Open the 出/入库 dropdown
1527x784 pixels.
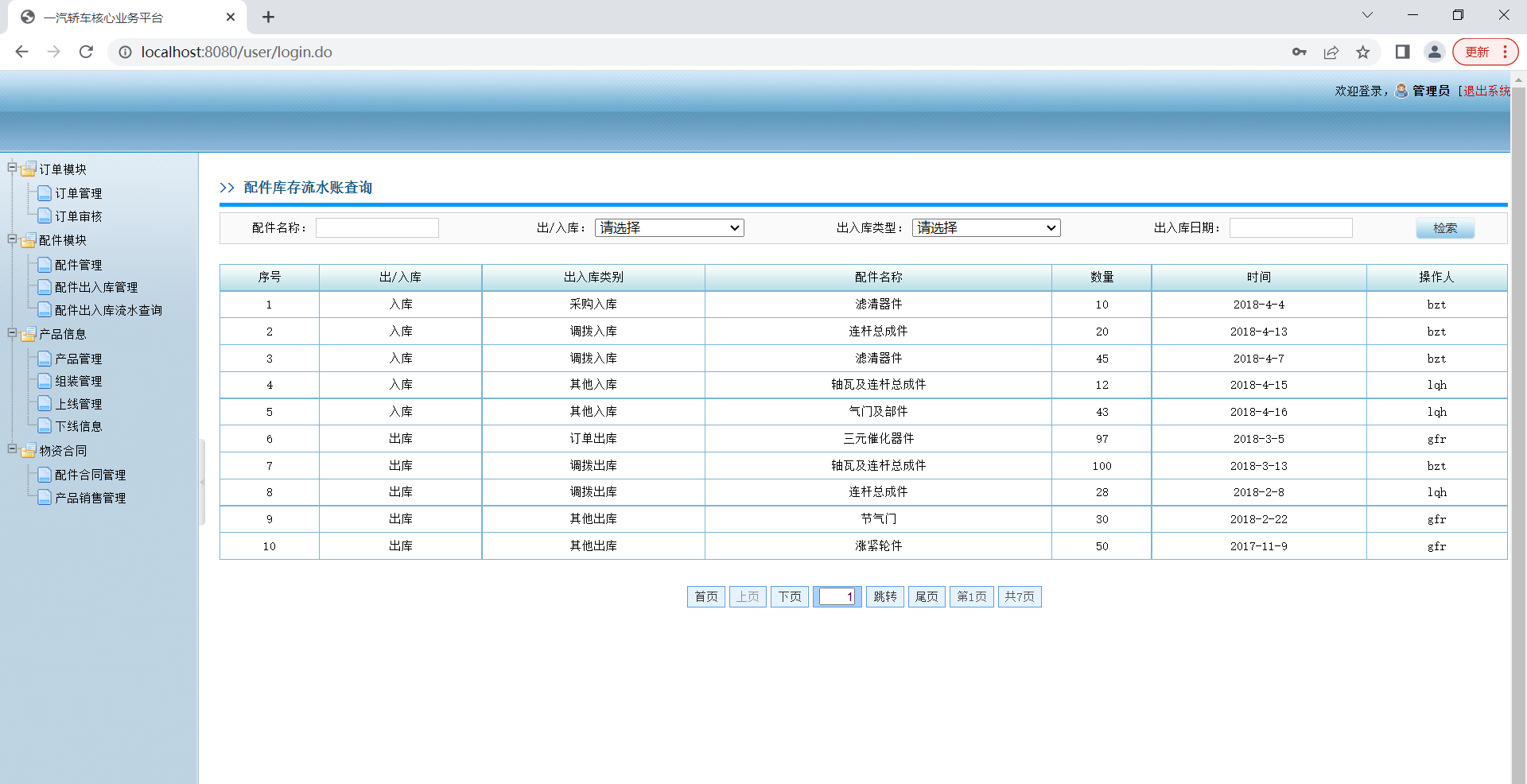pyautogui.click(x=669, y=227)
